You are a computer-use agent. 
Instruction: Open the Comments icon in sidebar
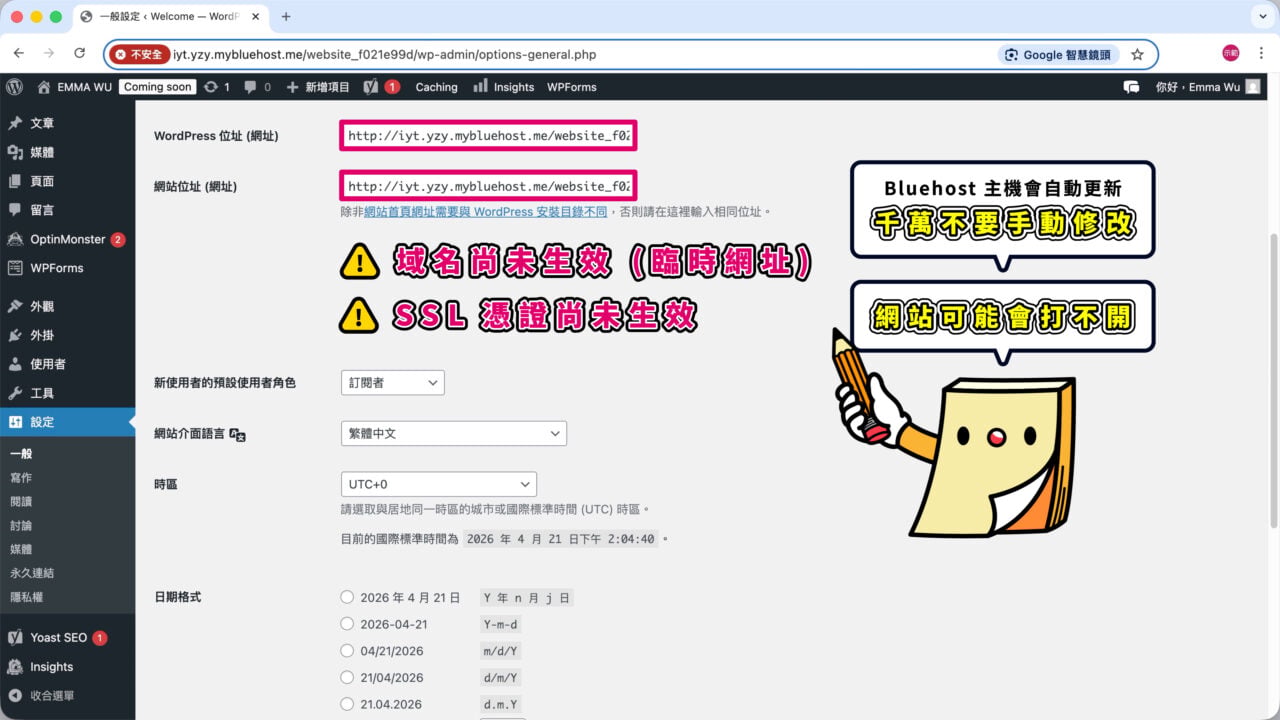(x=15, y=210)
